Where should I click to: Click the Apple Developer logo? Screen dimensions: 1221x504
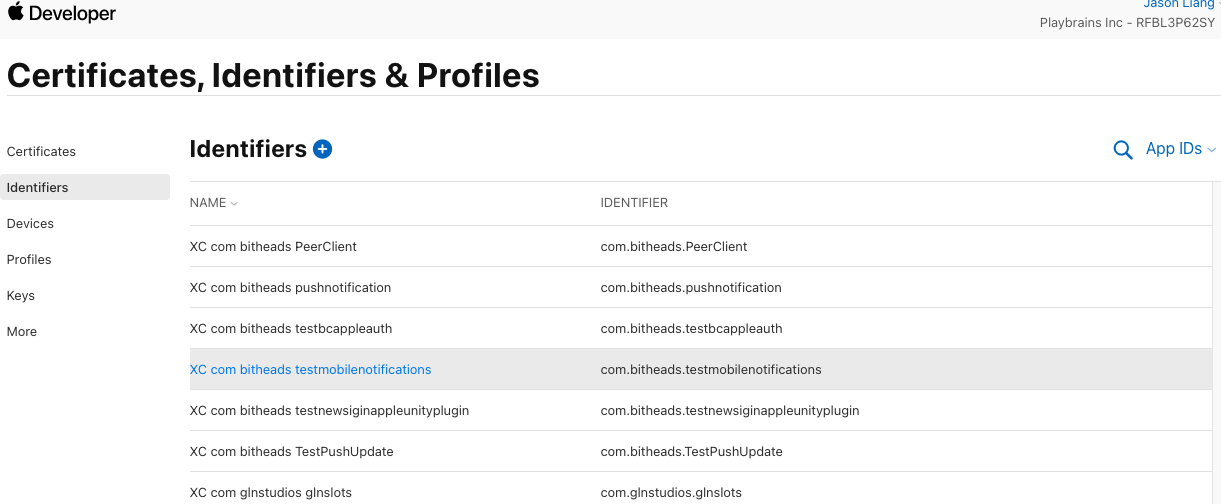pyautogui.click(x=62, y=14)
